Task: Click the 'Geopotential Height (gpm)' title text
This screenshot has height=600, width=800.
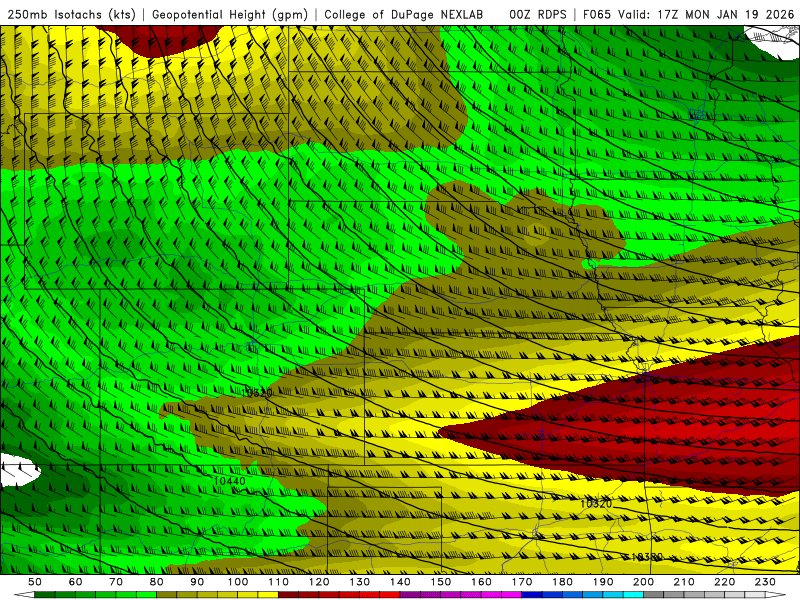Action: (230, 14)
